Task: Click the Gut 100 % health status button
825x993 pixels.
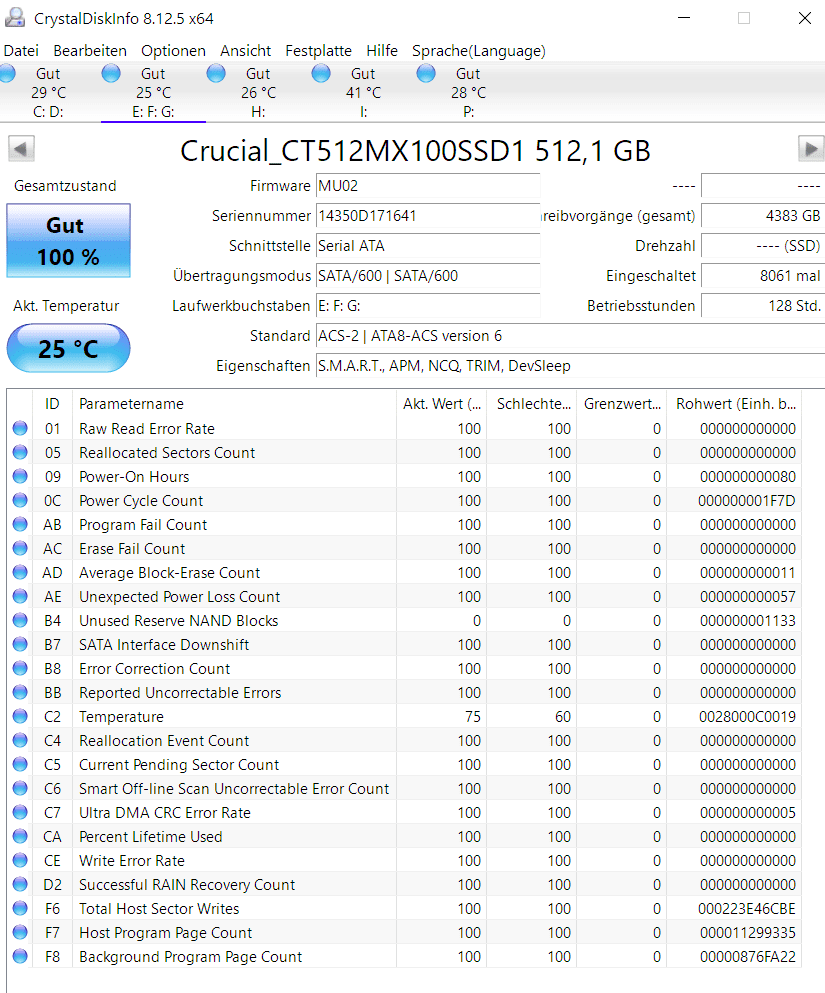Action: click(x=68, y=241)
